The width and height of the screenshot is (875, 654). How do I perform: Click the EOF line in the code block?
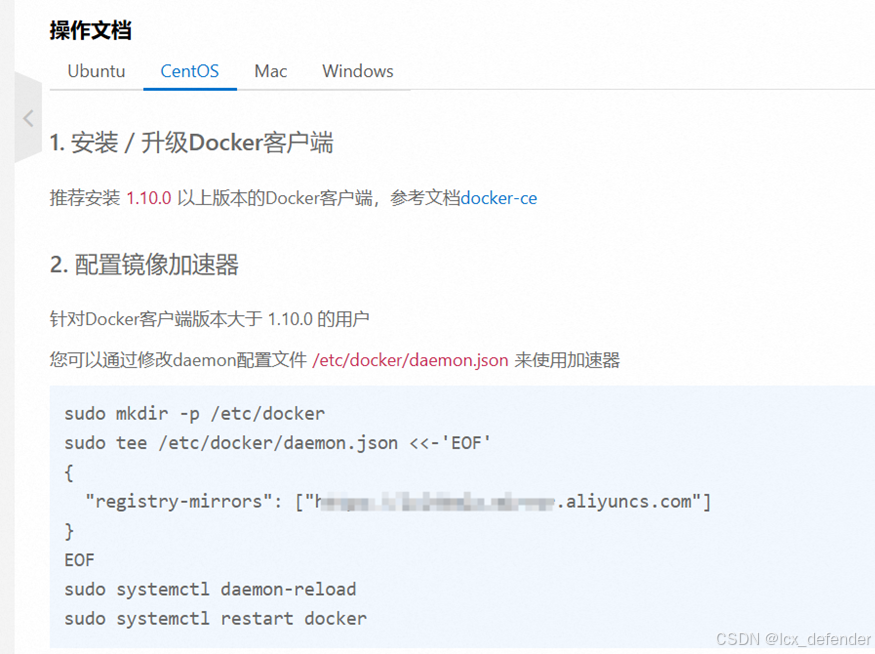tap(79, 560)
